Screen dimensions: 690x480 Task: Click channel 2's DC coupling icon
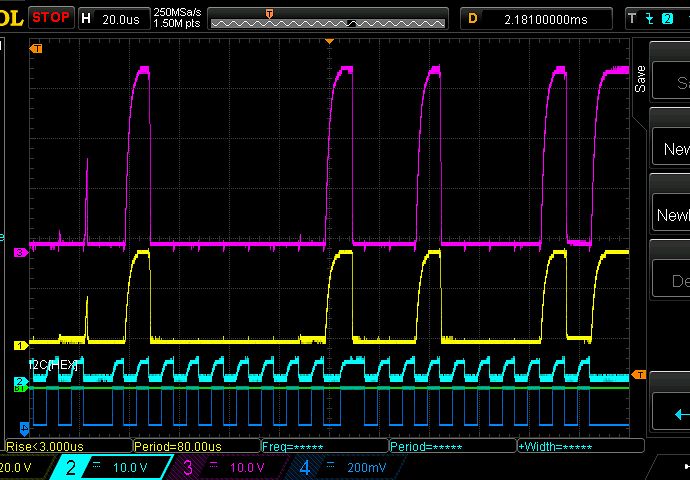pyautogui.click(x=96, y=465)
